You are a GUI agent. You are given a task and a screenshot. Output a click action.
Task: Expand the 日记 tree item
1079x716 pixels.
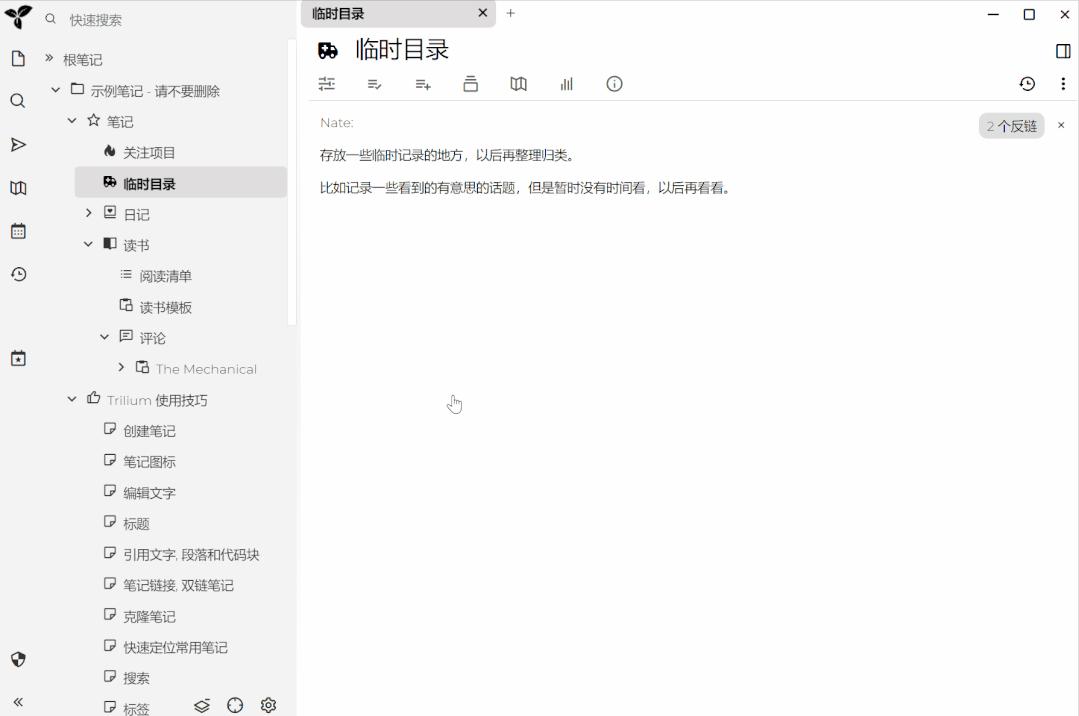tap(88, 213)
